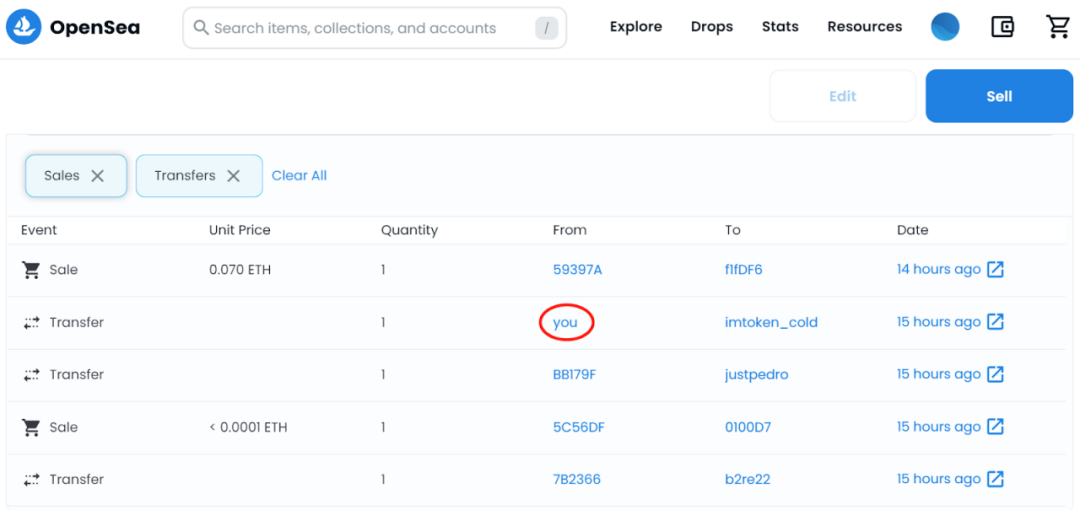Viewport: 1080px width, 510px height.
Task: Open the Drops menu item
Action: point(712,27)
